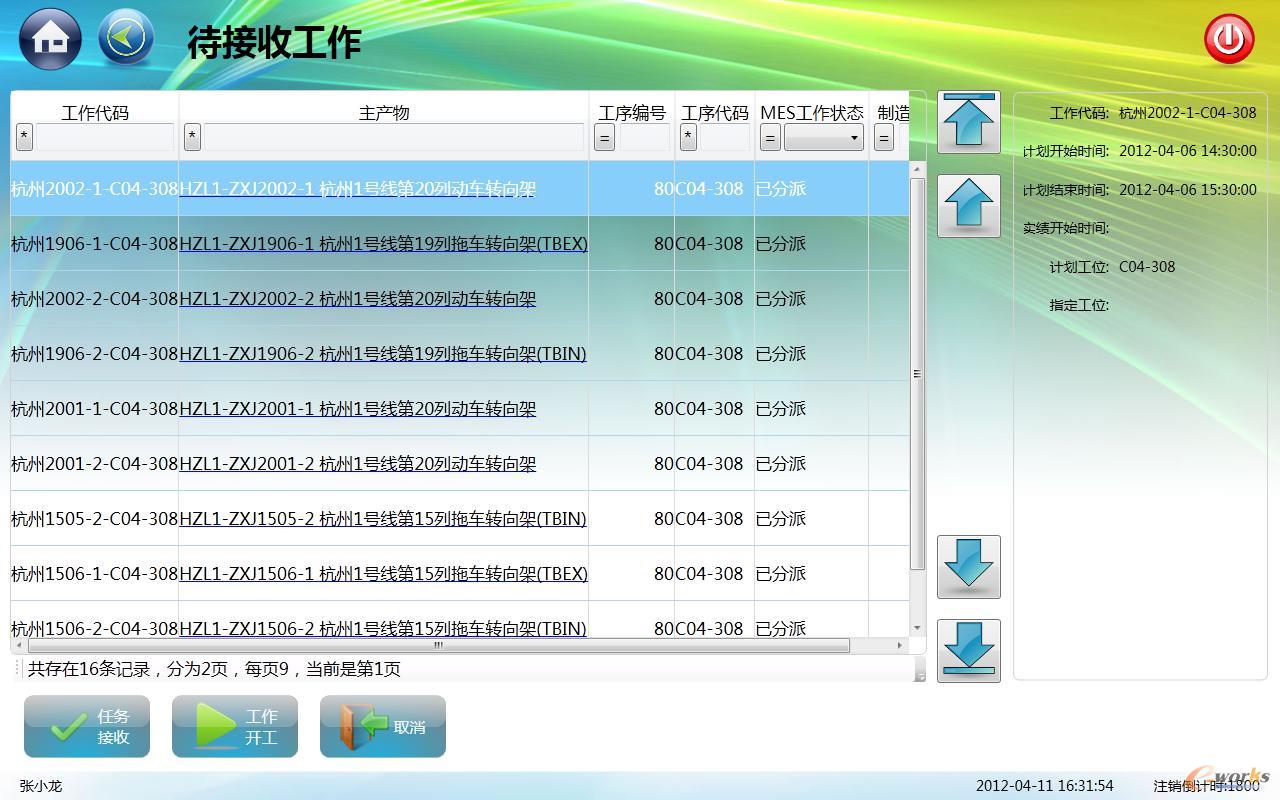1280x800 pixels.
Task: Jump to last page with bottom arrow
Action: click(x=968, y=651)
